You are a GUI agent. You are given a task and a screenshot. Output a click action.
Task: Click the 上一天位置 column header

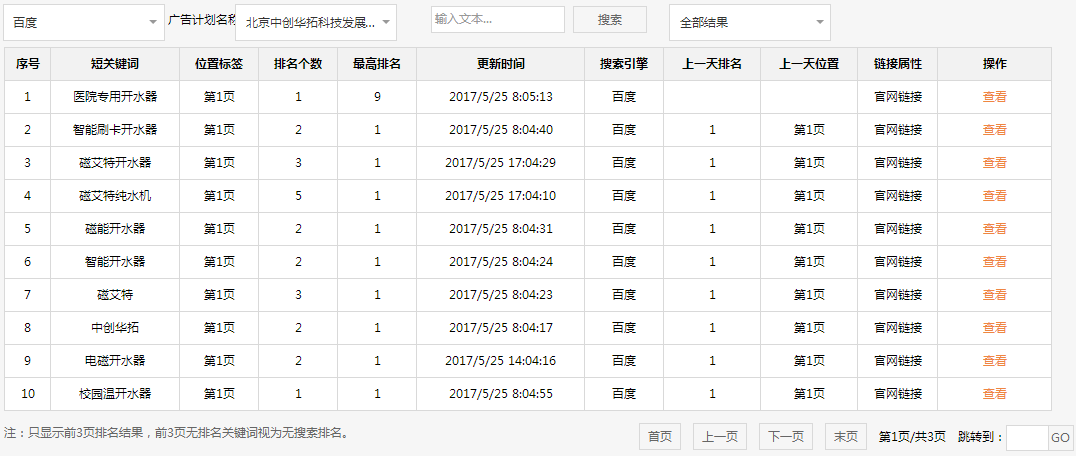(809, 64)
